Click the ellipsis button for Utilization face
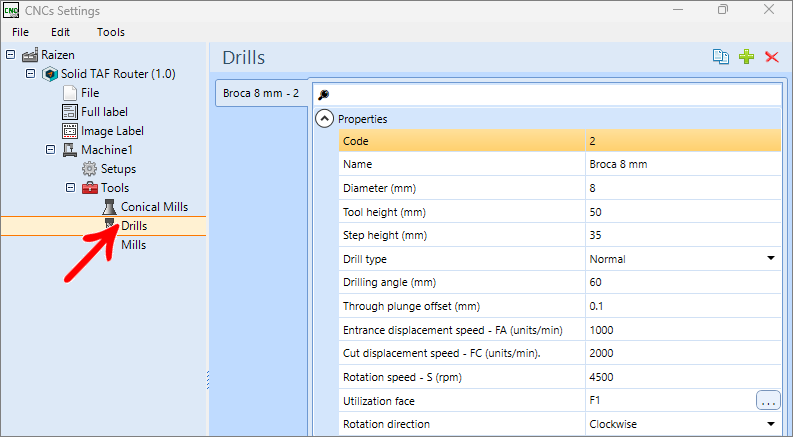The image size is (793, 437). tap(768, 401)
